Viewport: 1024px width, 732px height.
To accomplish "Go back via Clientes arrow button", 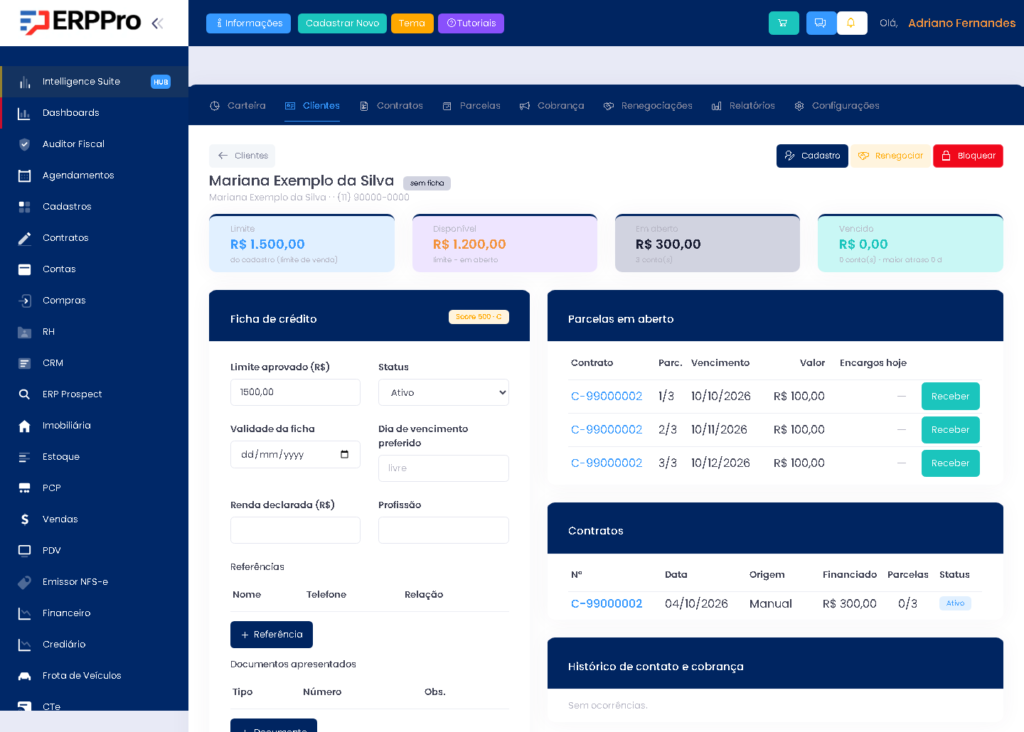I will [x=242, y=155].
